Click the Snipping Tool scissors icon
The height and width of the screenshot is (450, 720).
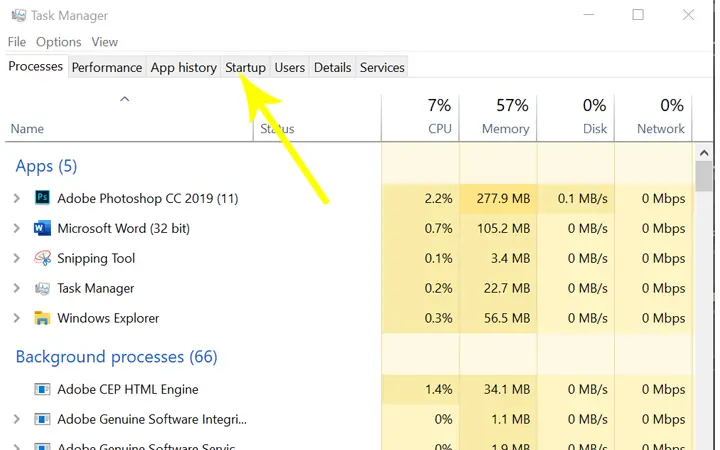42,258
